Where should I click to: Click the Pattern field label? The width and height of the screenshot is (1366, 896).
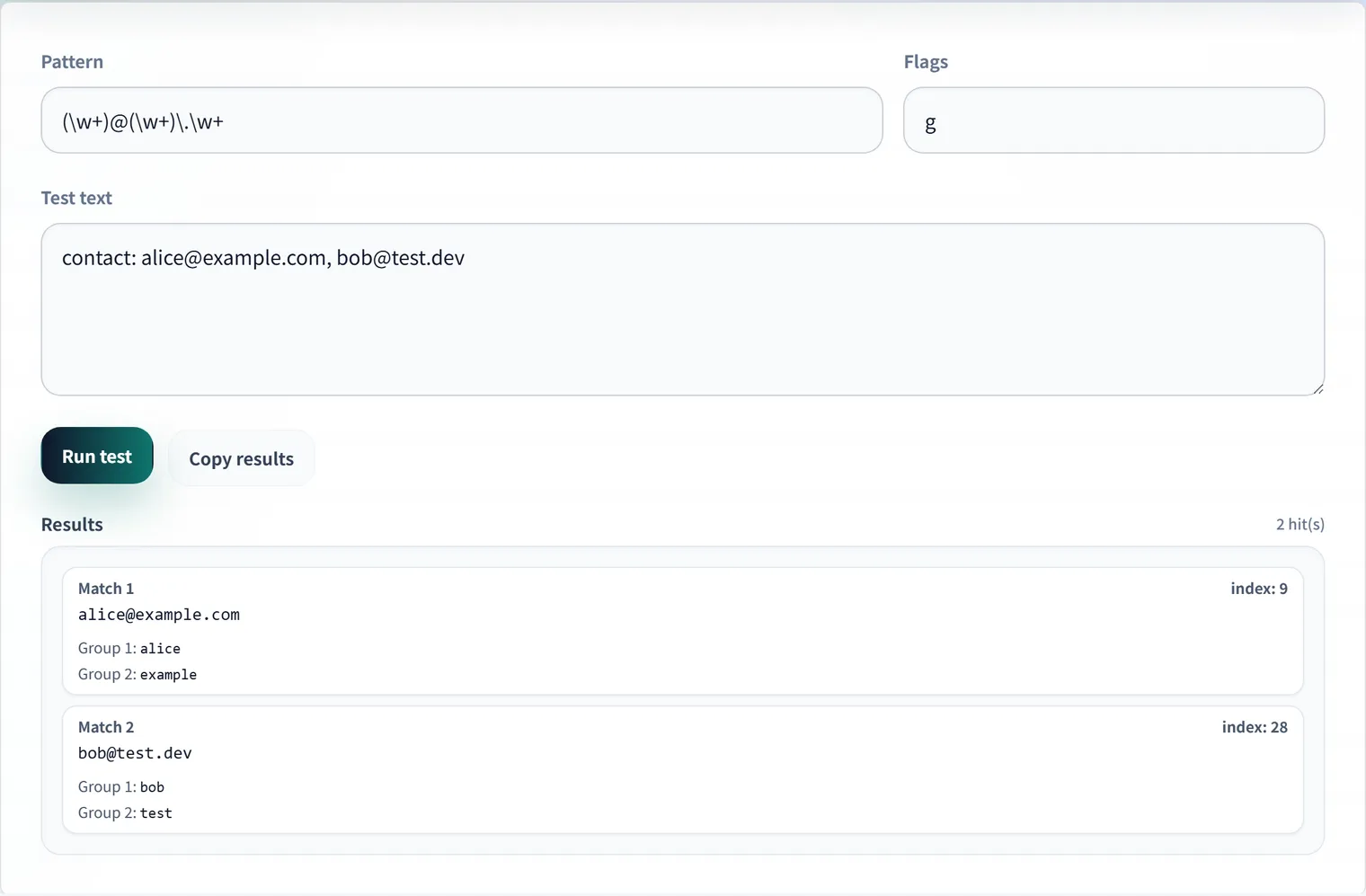tap(72, 62)
